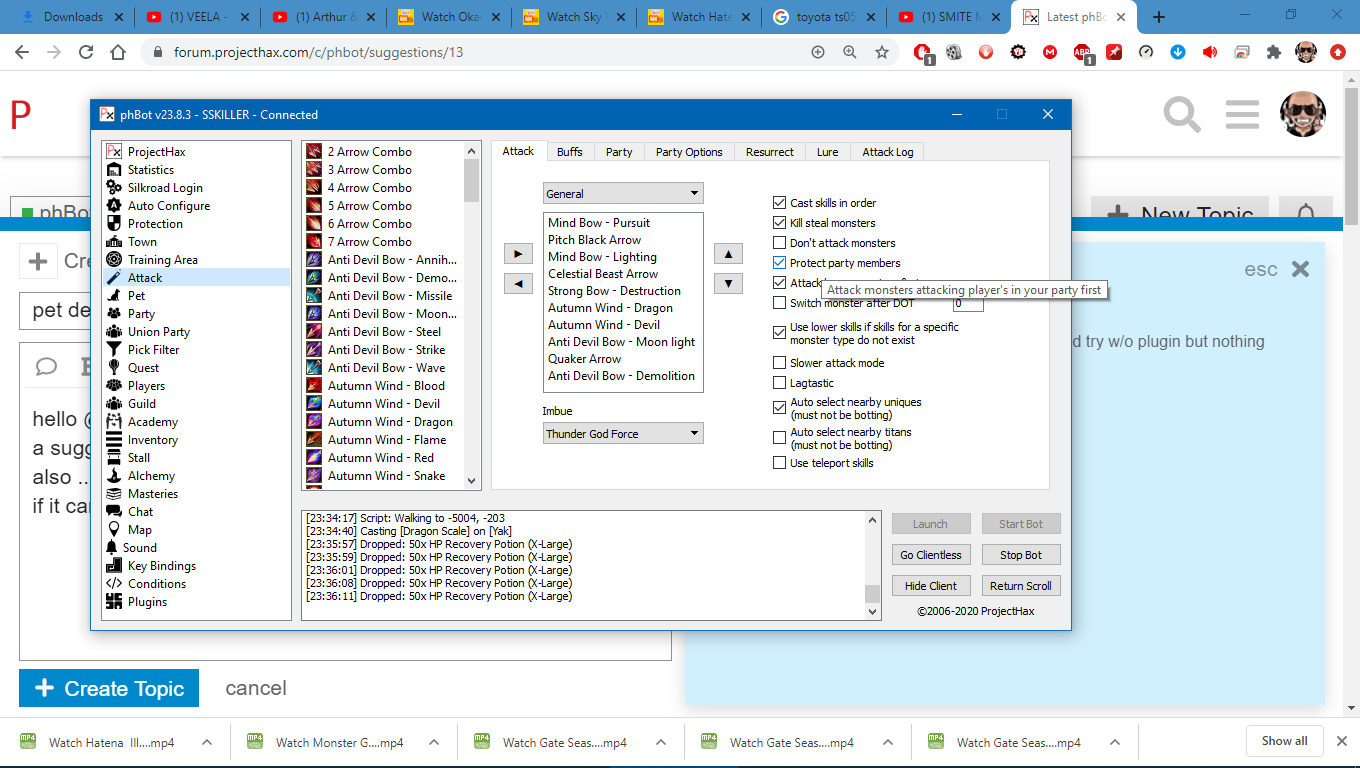Switch to the Buffs tab
The height and width of the screenshot is (768, 1360).
click(570, 152)
